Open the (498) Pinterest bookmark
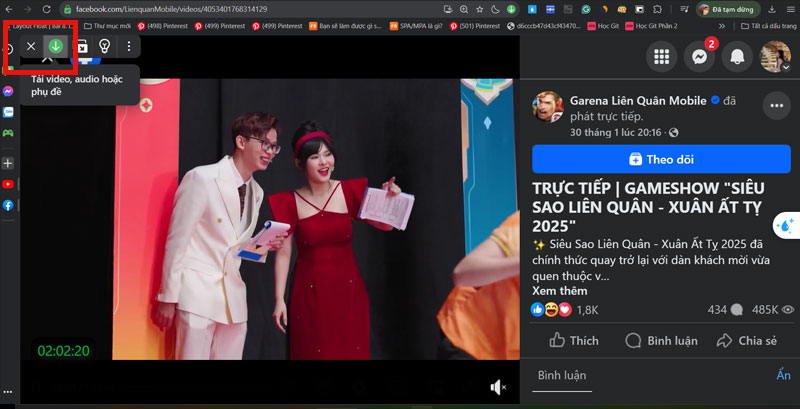This screenshot has height=409, width=800. [x=162, y=26]
